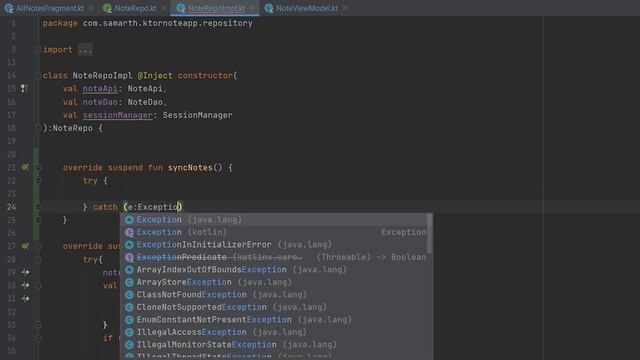Click the gutter icon on line 15
This screenshot has width=640, height=360.
click(24, 88)
